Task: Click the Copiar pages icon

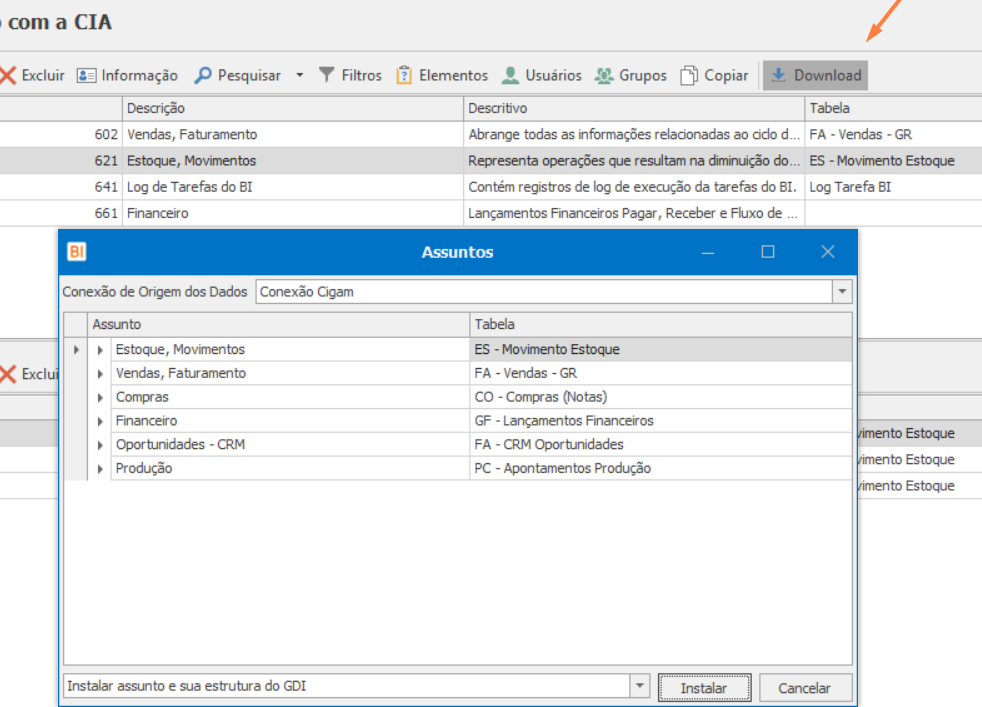Action: tap(689, 75)
